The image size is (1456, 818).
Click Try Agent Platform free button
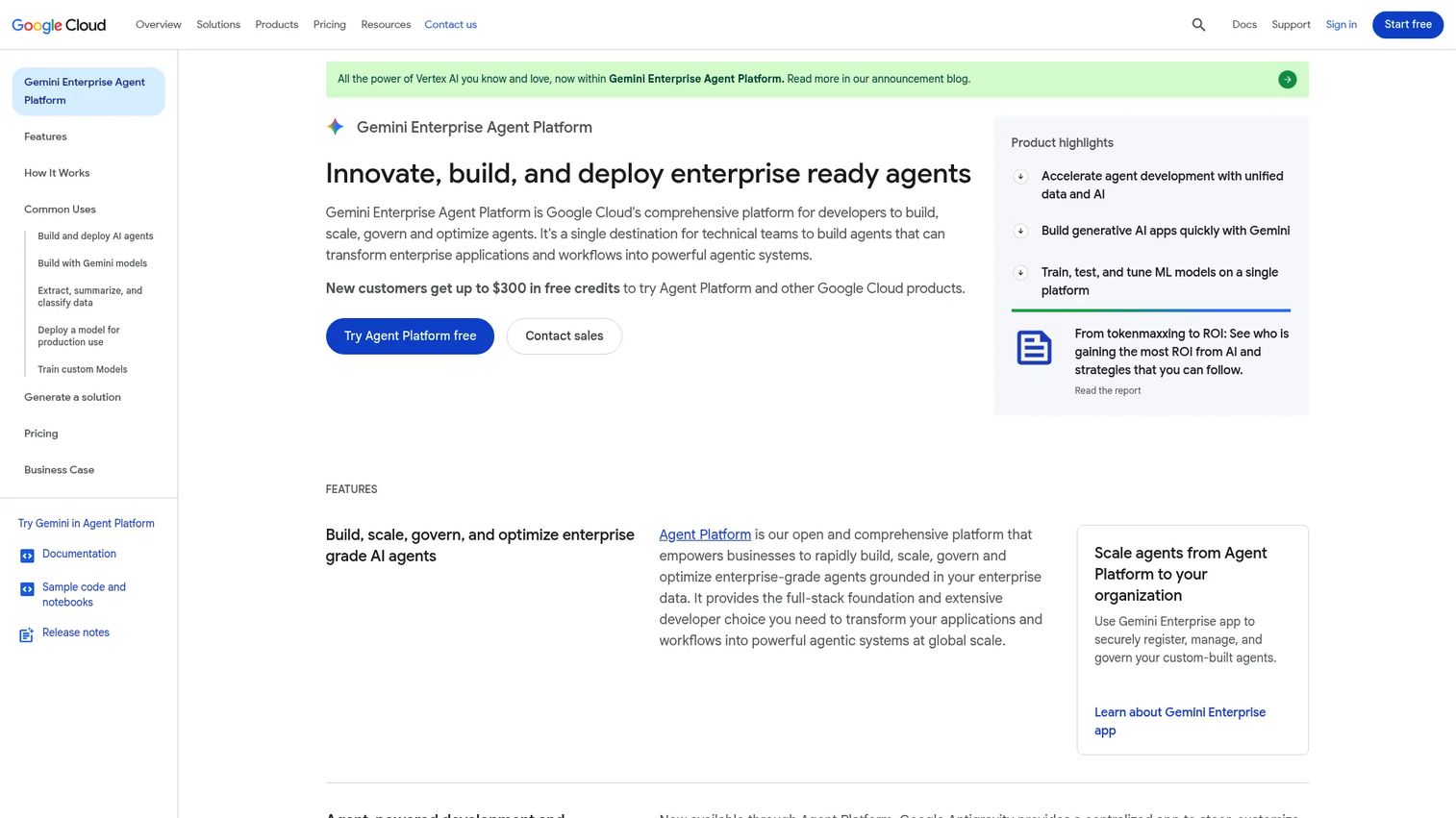click(x=410, y=336)
